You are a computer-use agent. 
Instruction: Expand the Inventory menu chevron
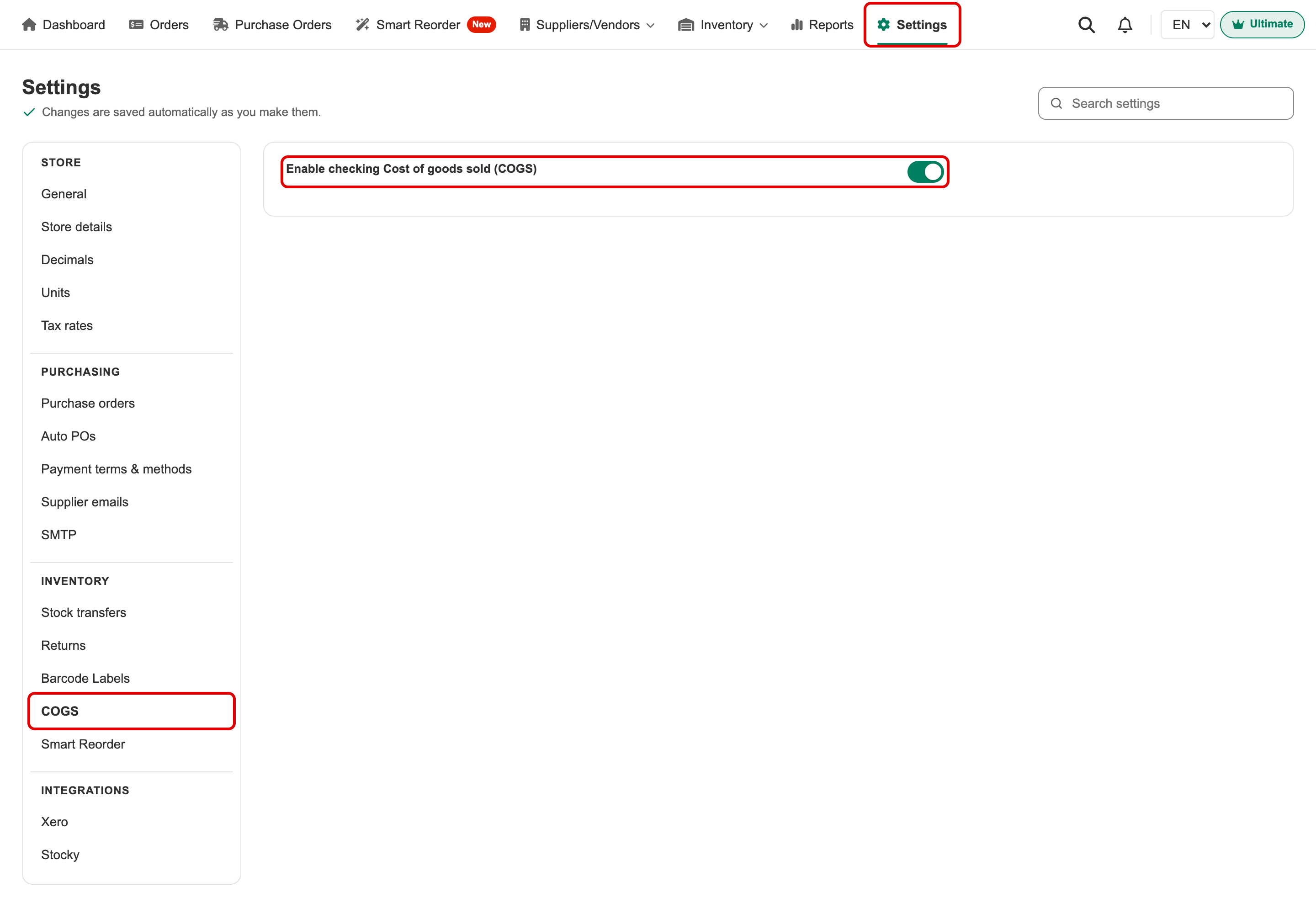(764, 25)
